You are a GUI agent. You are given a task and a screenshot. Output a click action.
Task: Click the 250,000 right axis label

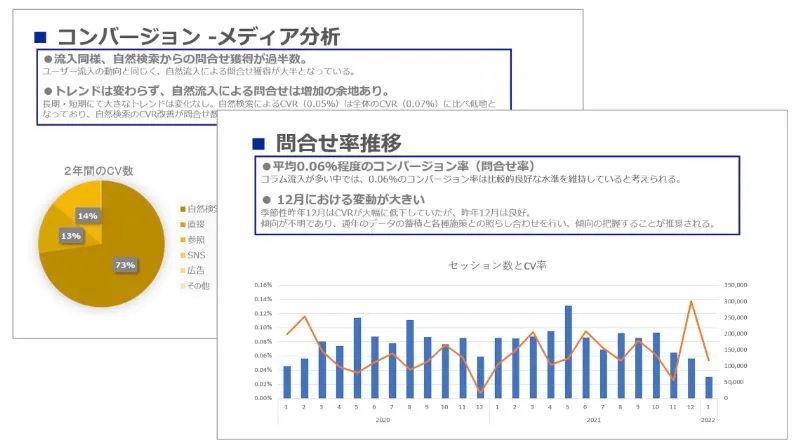click(736, 317)
